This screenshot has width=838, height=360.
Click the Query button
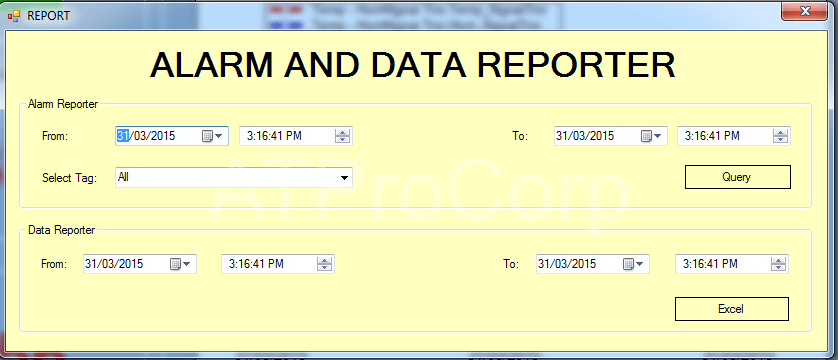click(x=738, y=177)
